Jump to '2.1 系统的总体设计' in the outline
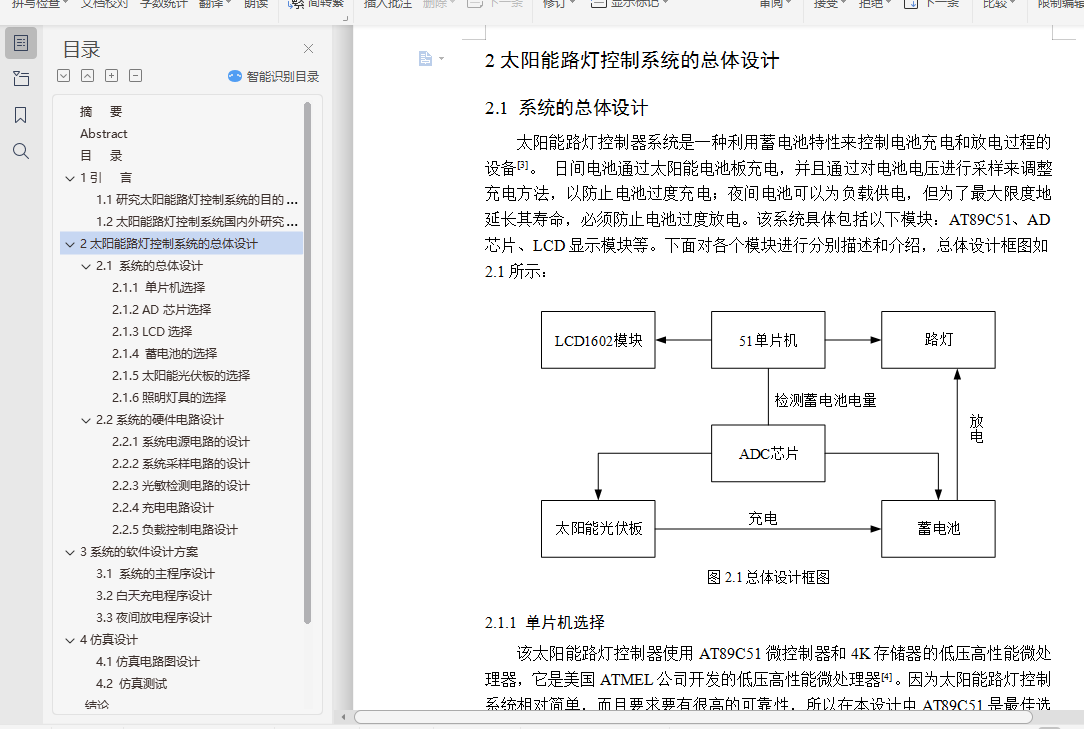 [149, 266]
